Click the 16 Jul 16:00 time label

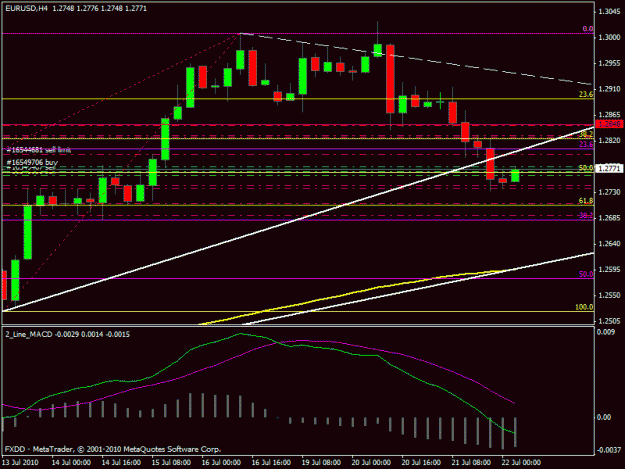point(271,463)
